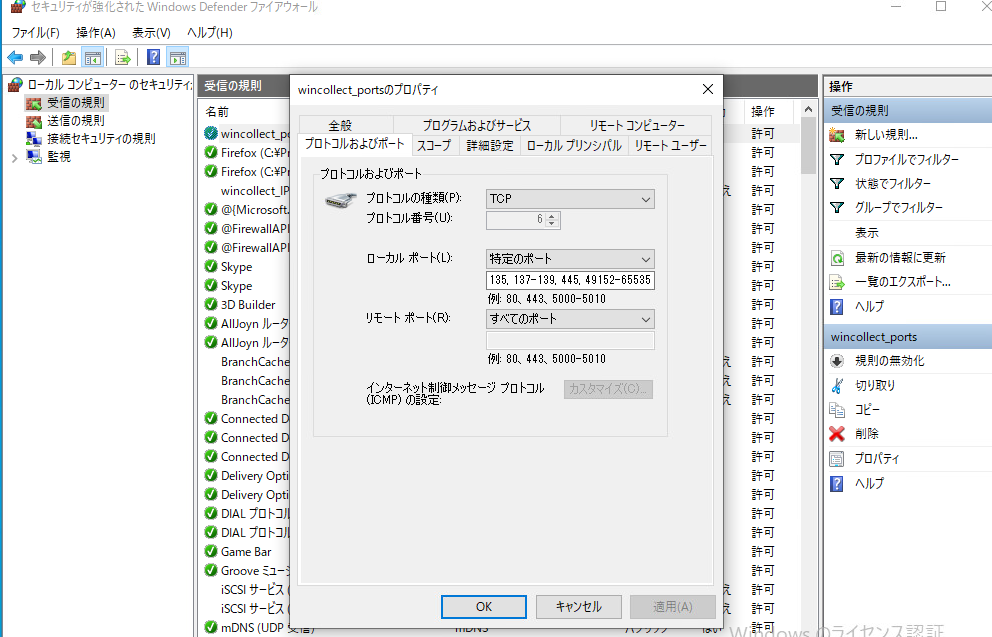The height and width of the screenshot is (637, 992).
Task: Switch to the スコープ tab
Action: [434, 145]
